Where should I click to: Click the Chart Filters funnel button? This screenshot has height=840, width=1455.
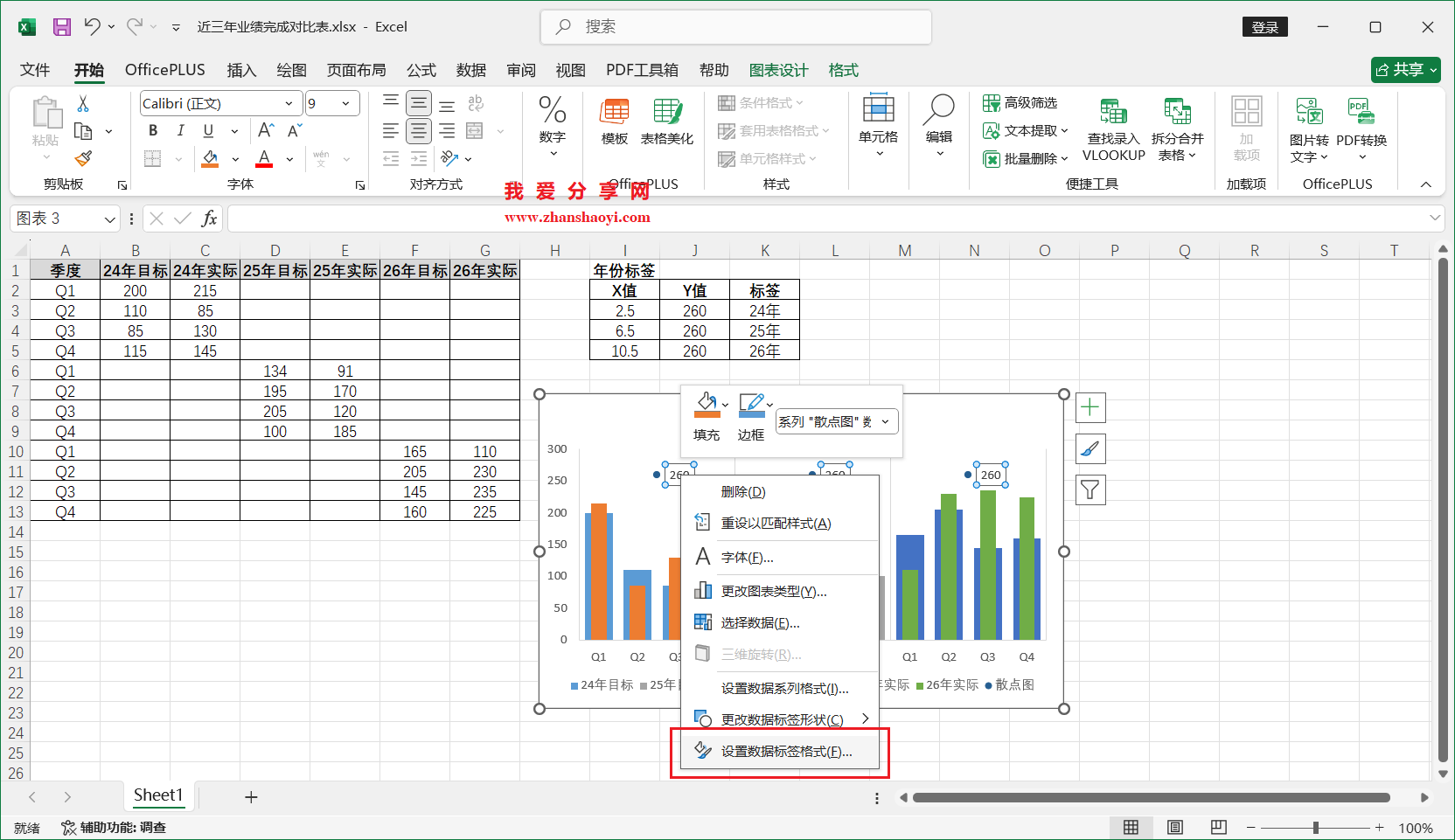pos(1090,490)
